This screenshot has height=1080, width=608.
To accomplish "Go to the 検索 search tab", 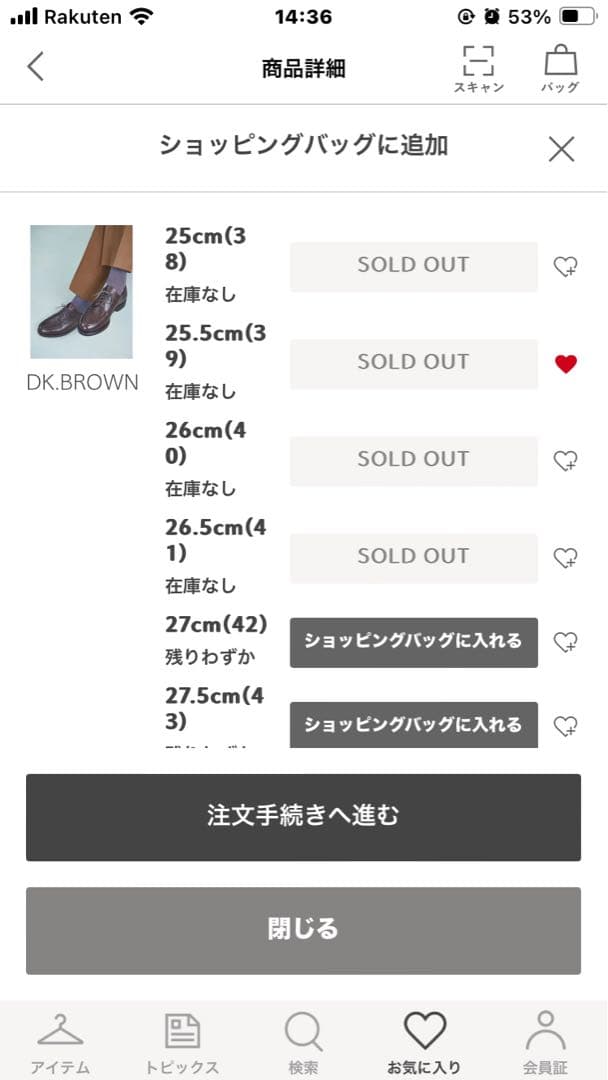I will pos(303,1040).
